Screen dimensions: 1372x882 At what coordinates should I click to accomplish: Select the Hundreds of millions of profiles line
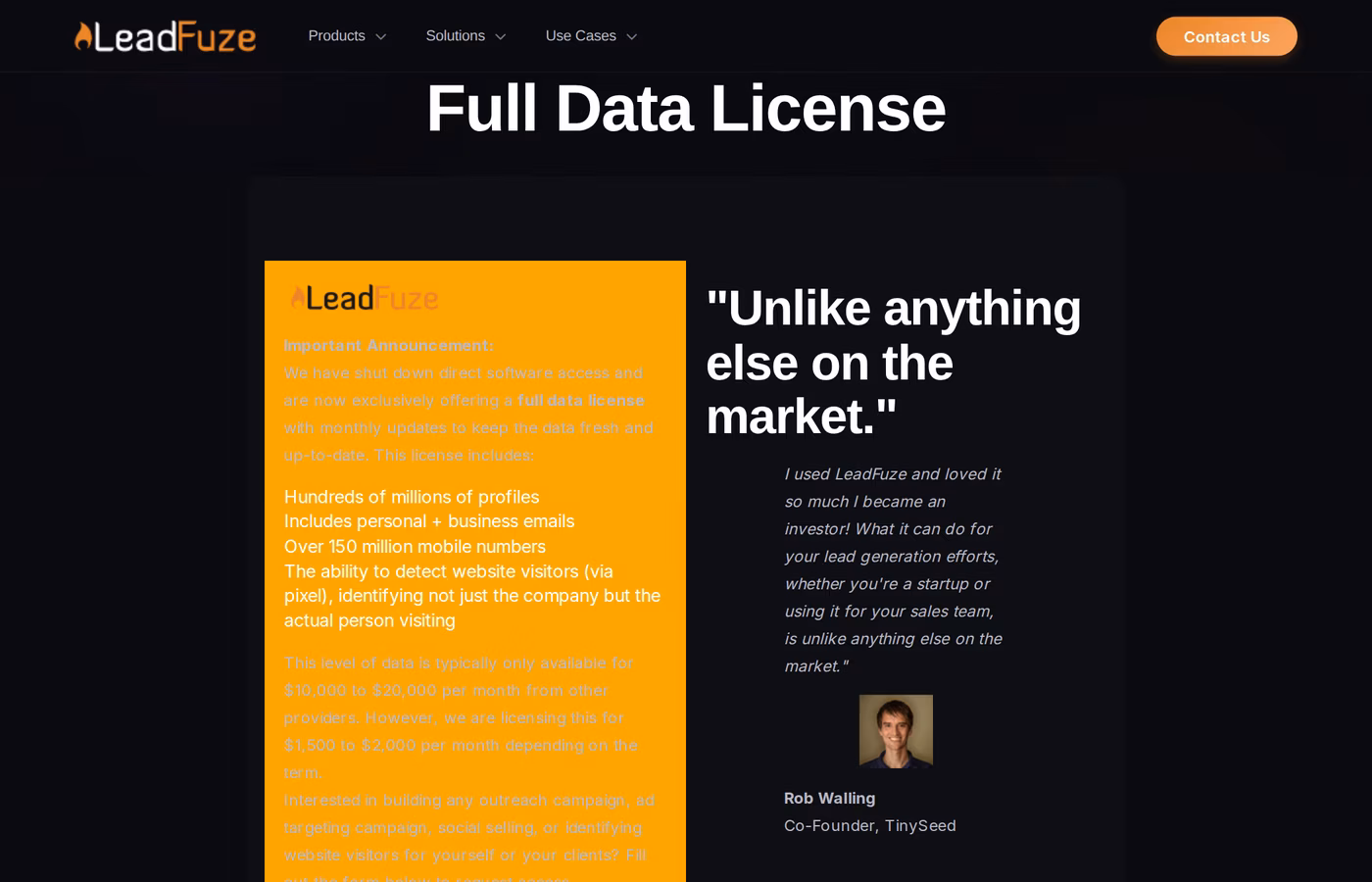click(x=412, y=497)
